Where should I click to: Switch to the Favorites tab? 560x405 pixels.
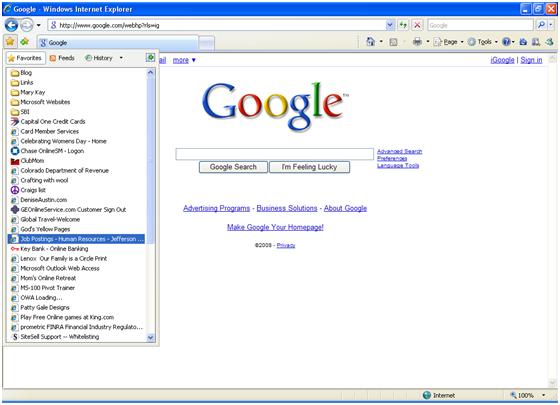coord(25,58)
